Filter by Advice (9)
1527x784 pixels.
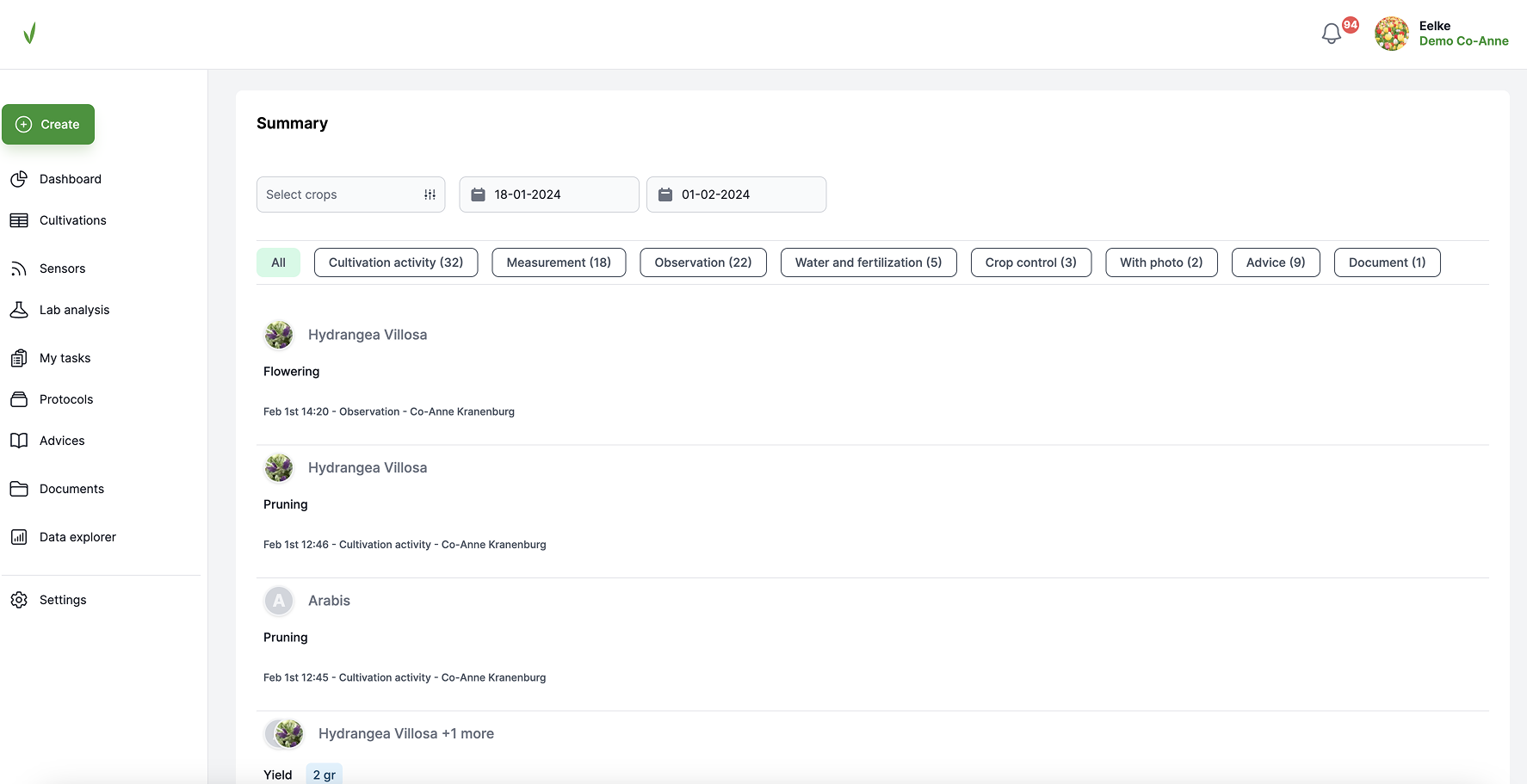(x=1276, y=262)
